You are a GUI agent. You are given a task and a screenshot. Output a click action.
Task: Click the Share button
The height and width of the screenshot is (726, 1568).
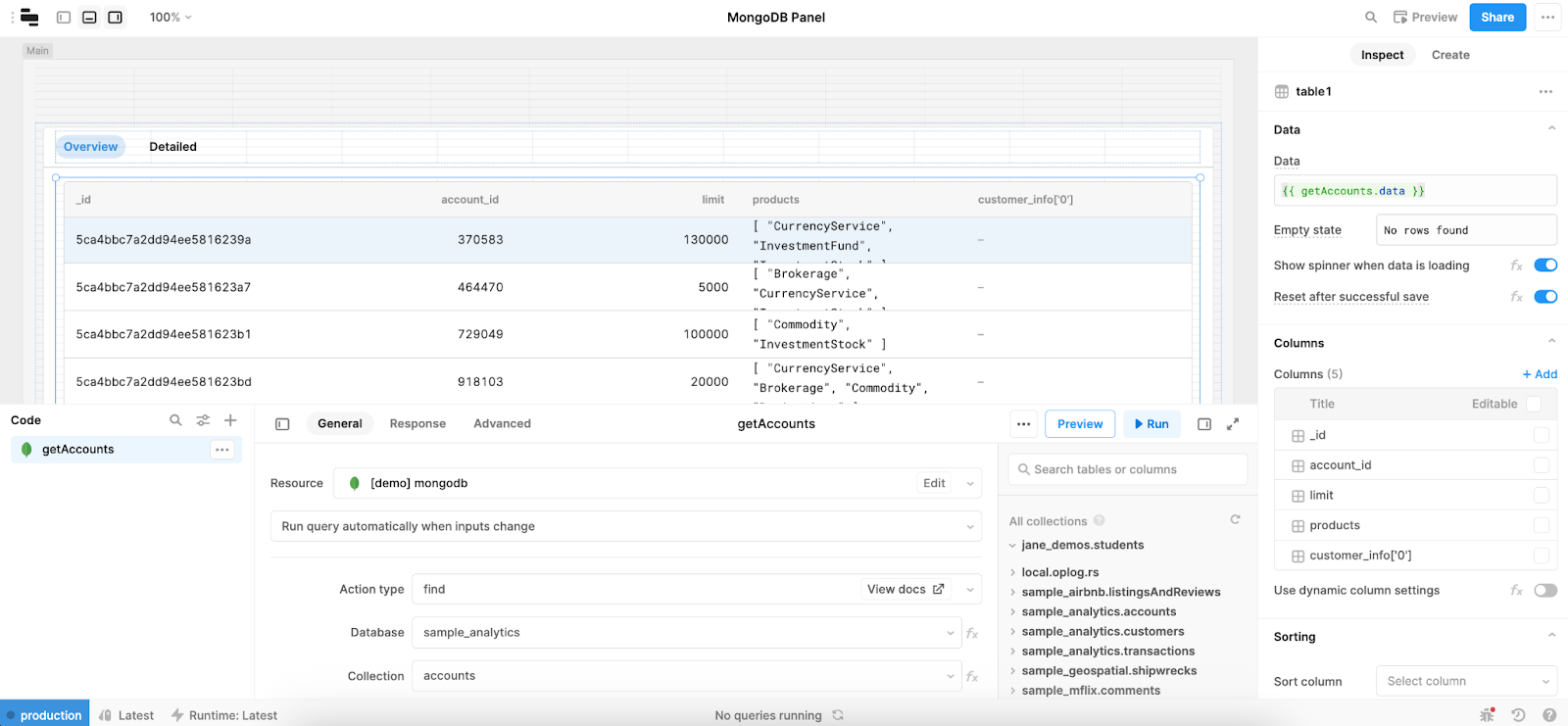[x=1496, y=17]
